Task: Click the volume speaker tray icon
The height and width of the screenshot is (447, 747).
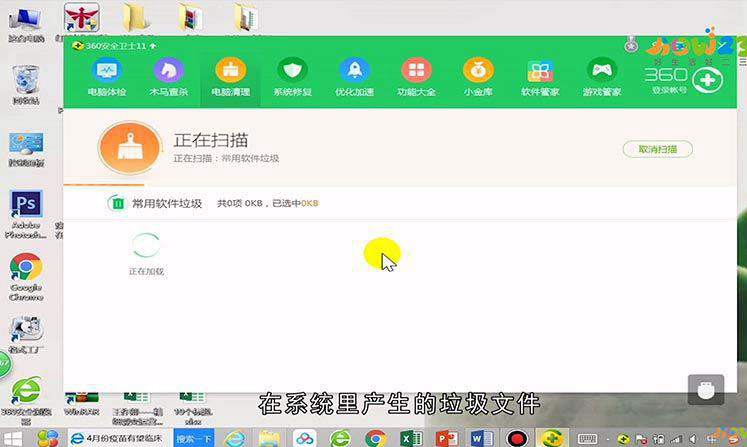Action: pyautogui.click(x=692, y=439)
